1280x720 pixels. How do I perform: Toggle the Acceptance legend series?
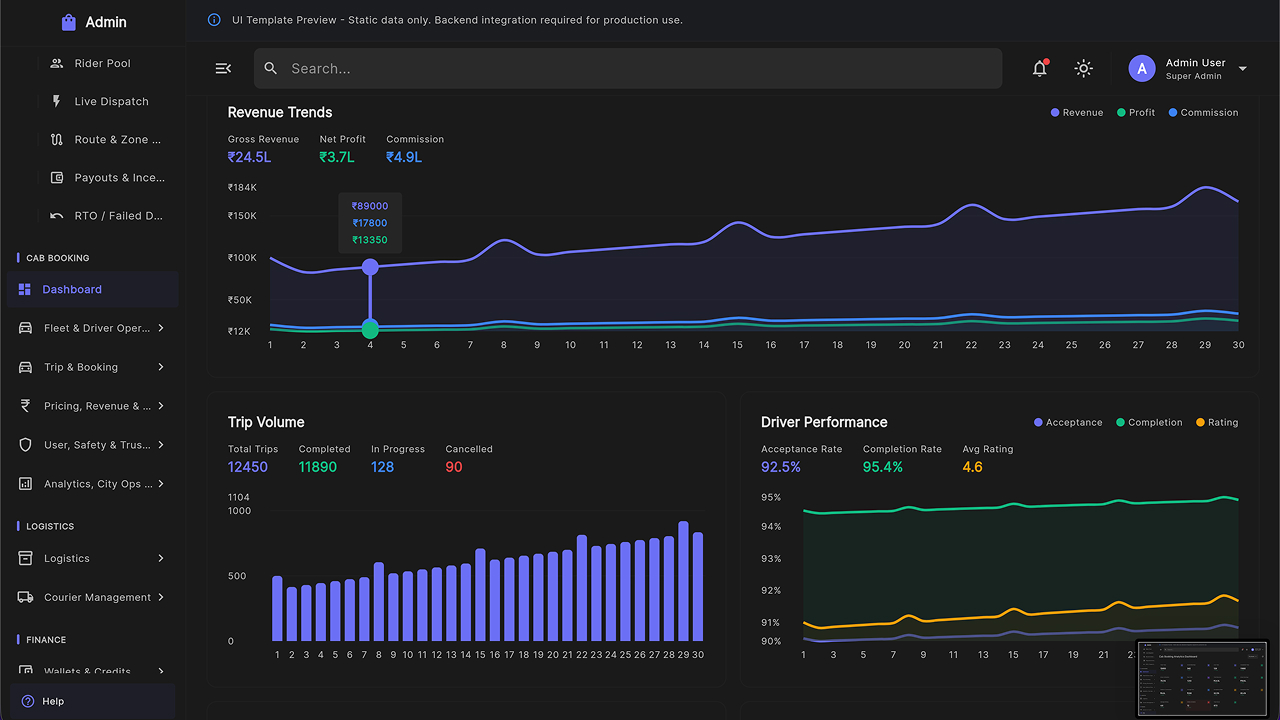click(1068, 423)
